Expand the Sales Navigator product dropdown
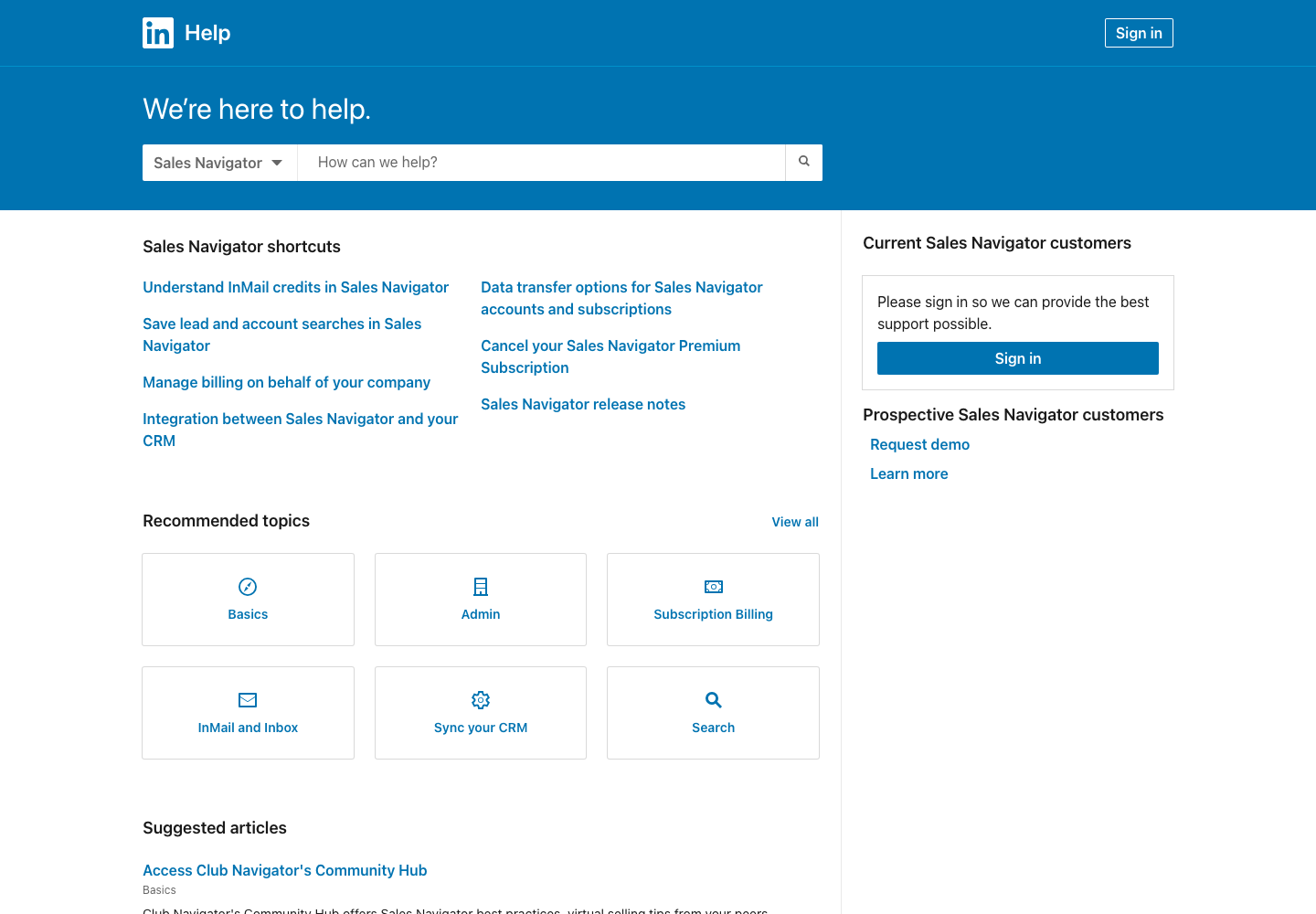 pyautogui.click(x=219, y=163)
